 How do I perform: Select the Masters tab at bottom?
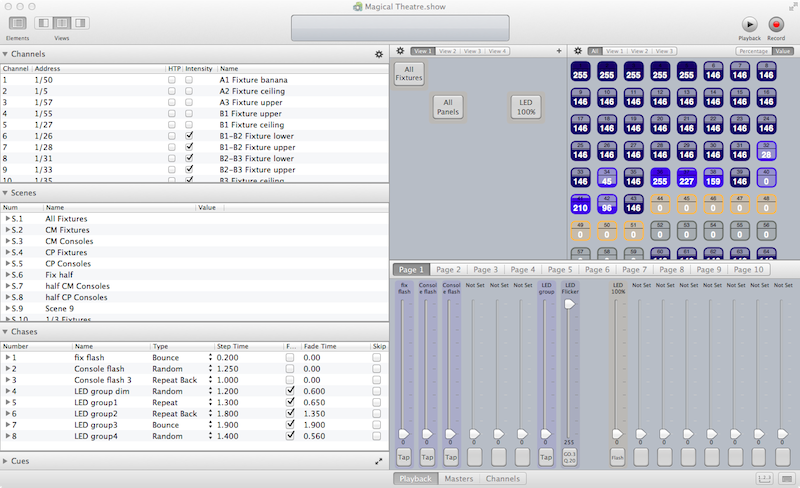458,479
